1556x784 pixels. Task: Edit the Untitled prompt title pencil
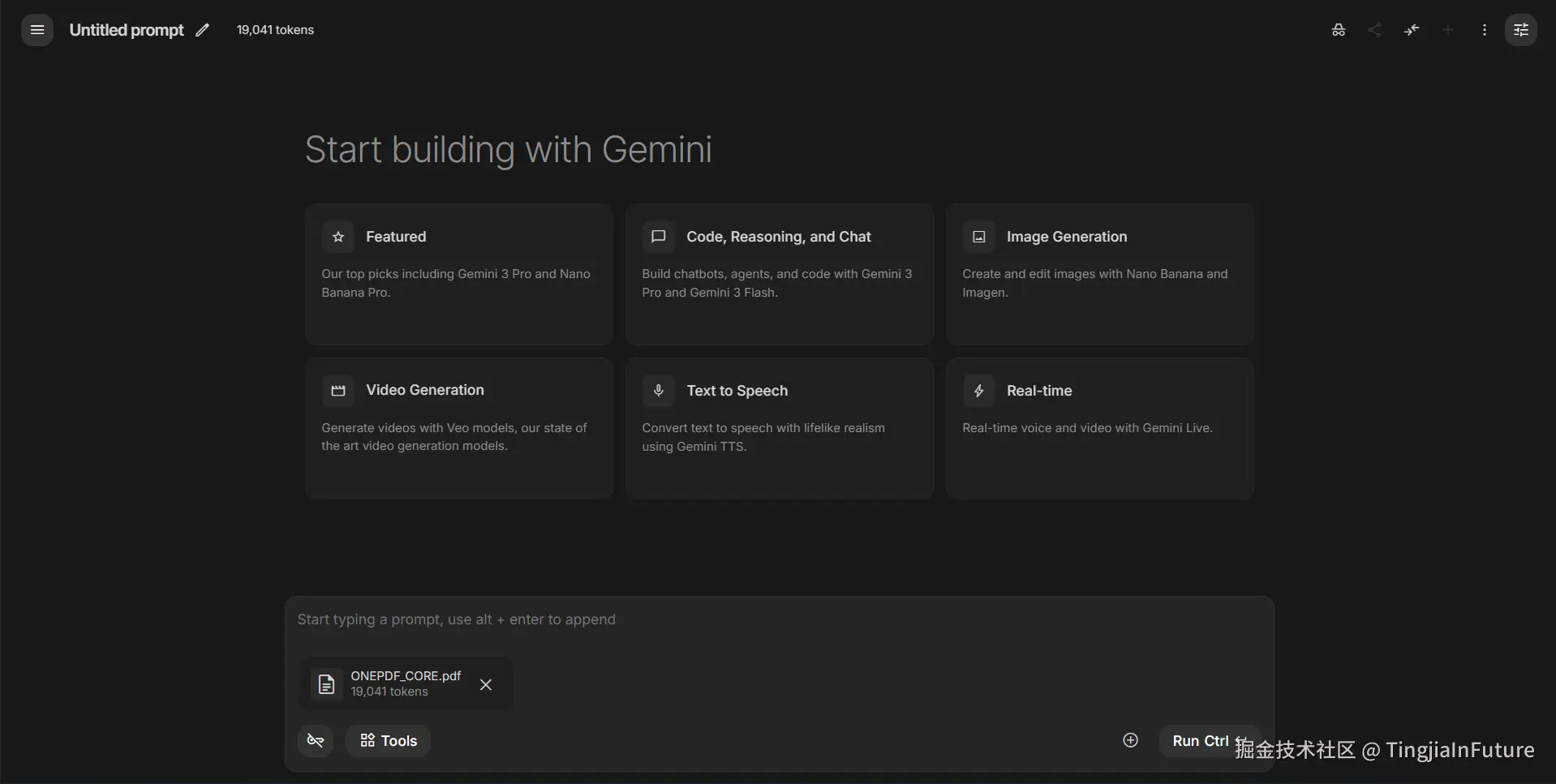pos(202,30)
